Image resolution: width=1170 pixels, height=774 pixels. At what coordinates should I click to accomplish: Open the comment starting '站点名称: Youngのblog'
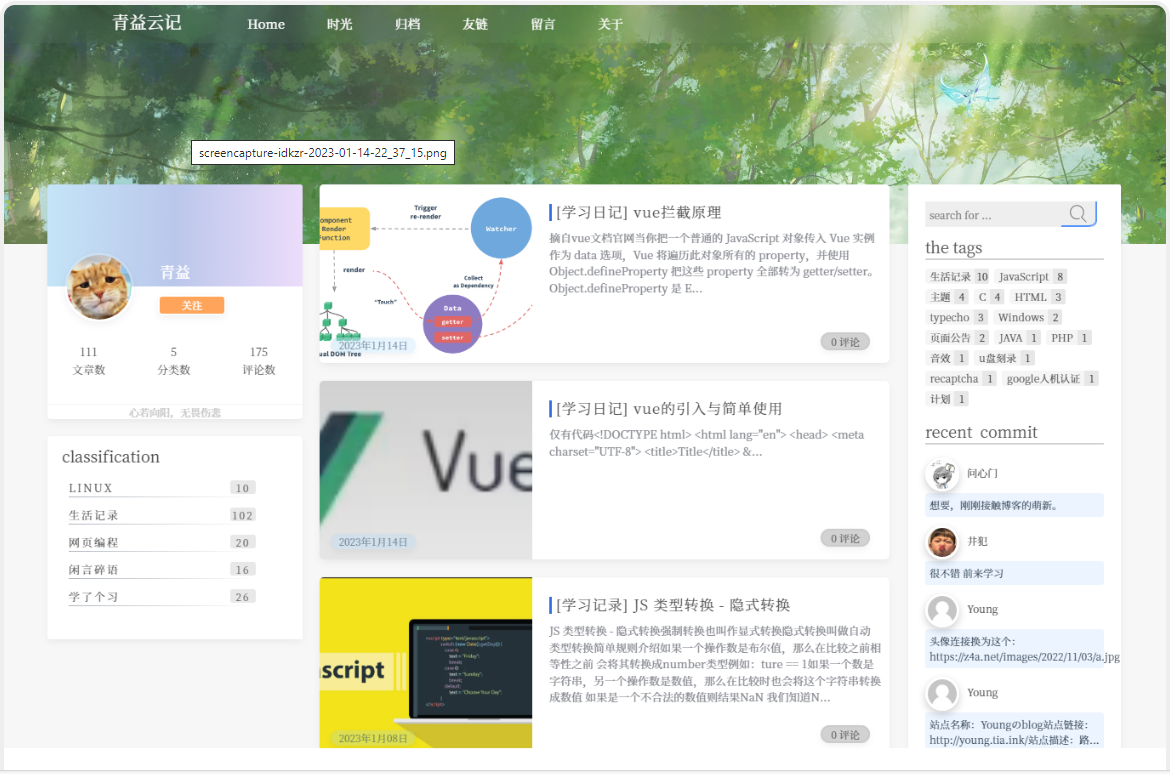coord(1014,732)
